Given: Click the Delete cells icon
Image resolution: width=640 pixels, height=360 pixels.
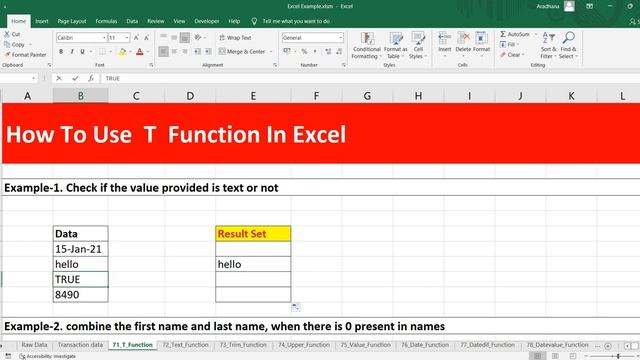Looking at the screenshot, I should [463, 38].
